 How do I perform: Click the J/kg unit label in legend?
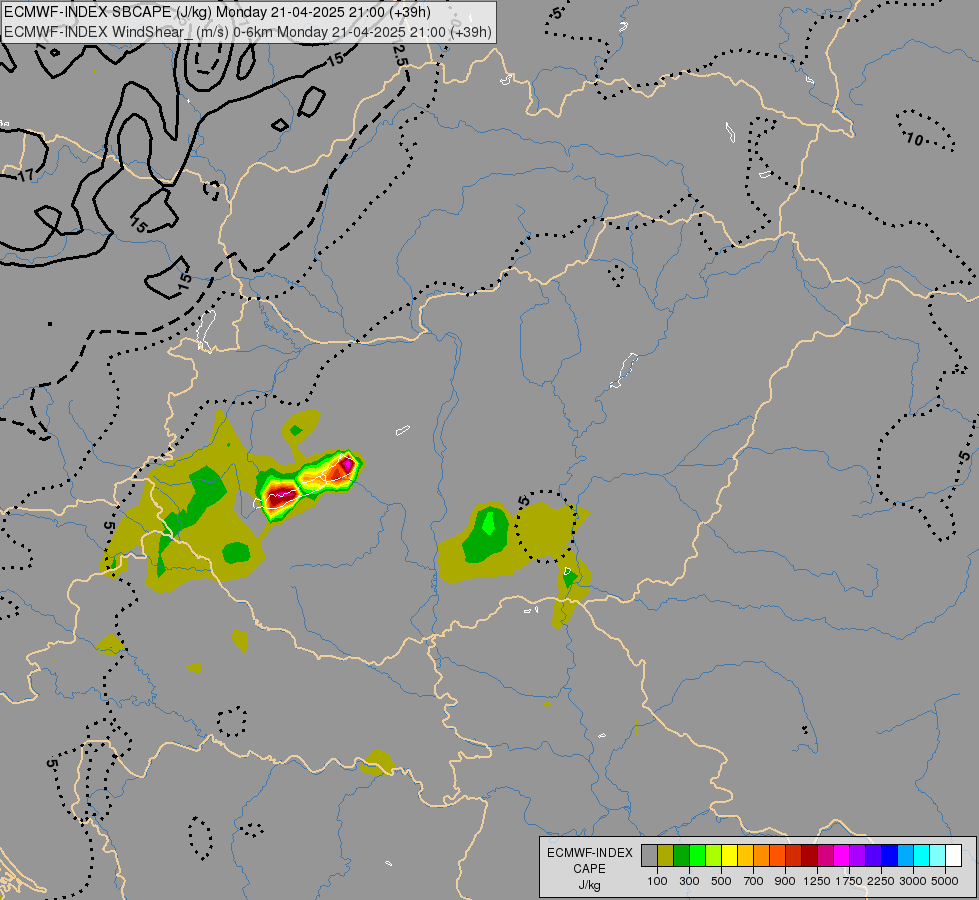[x=589, y=885]
